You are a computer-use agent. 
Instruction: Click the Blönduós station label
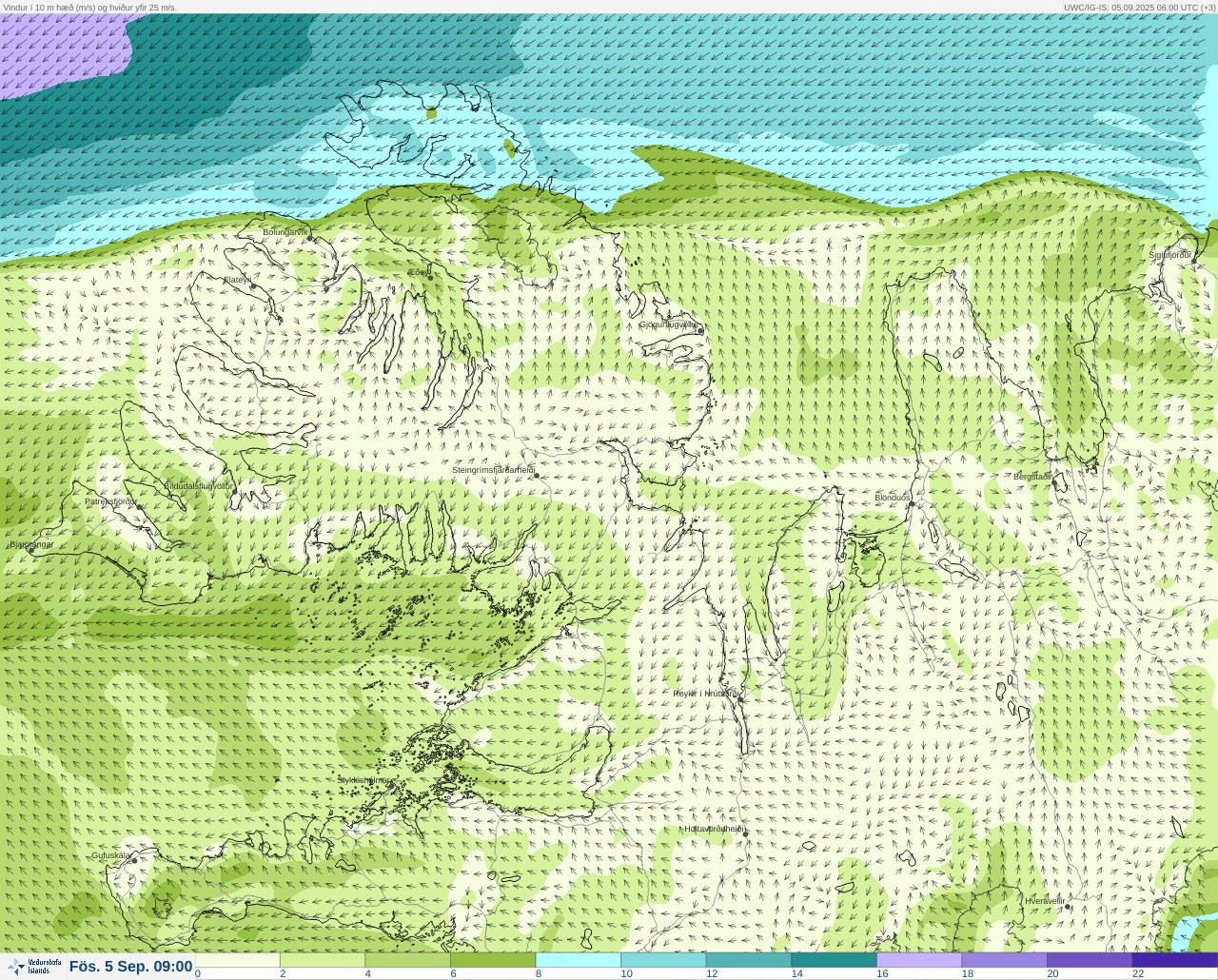pyautogui.click(x=893, y=498)
